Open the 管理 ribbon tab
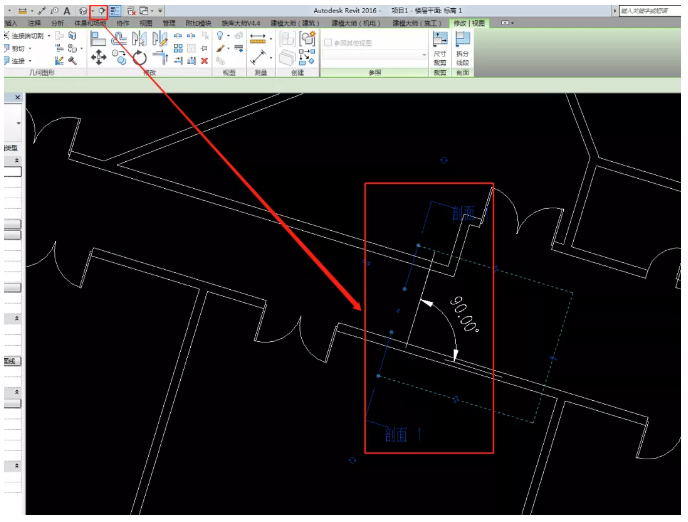The width and height of the screenshot is (688, 522). pyautogui.click(x=169, y=23)
